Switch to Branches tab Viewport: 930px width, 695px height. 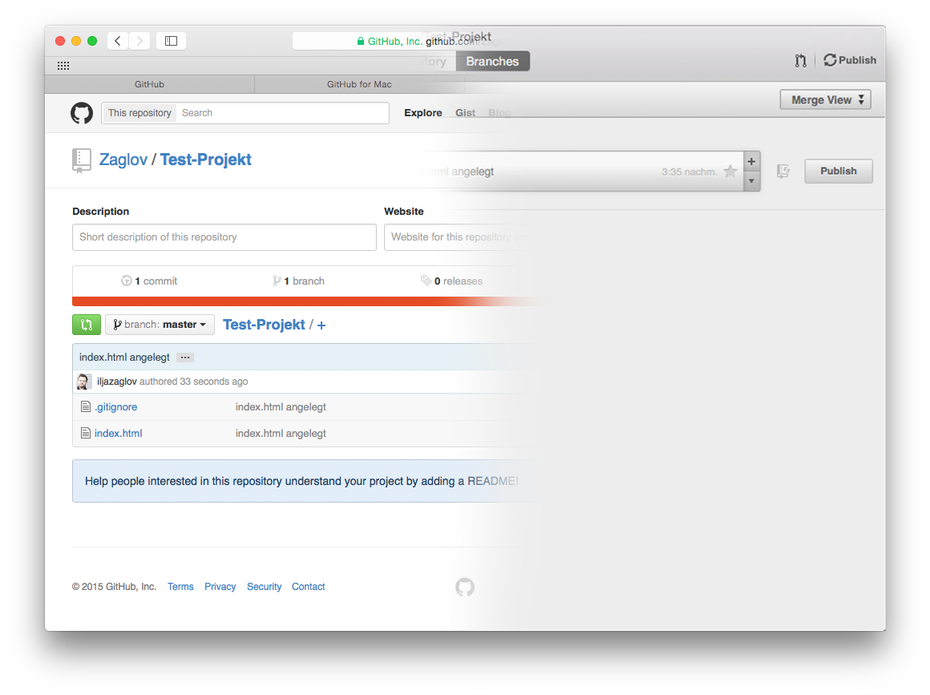[x=492, y=61]
